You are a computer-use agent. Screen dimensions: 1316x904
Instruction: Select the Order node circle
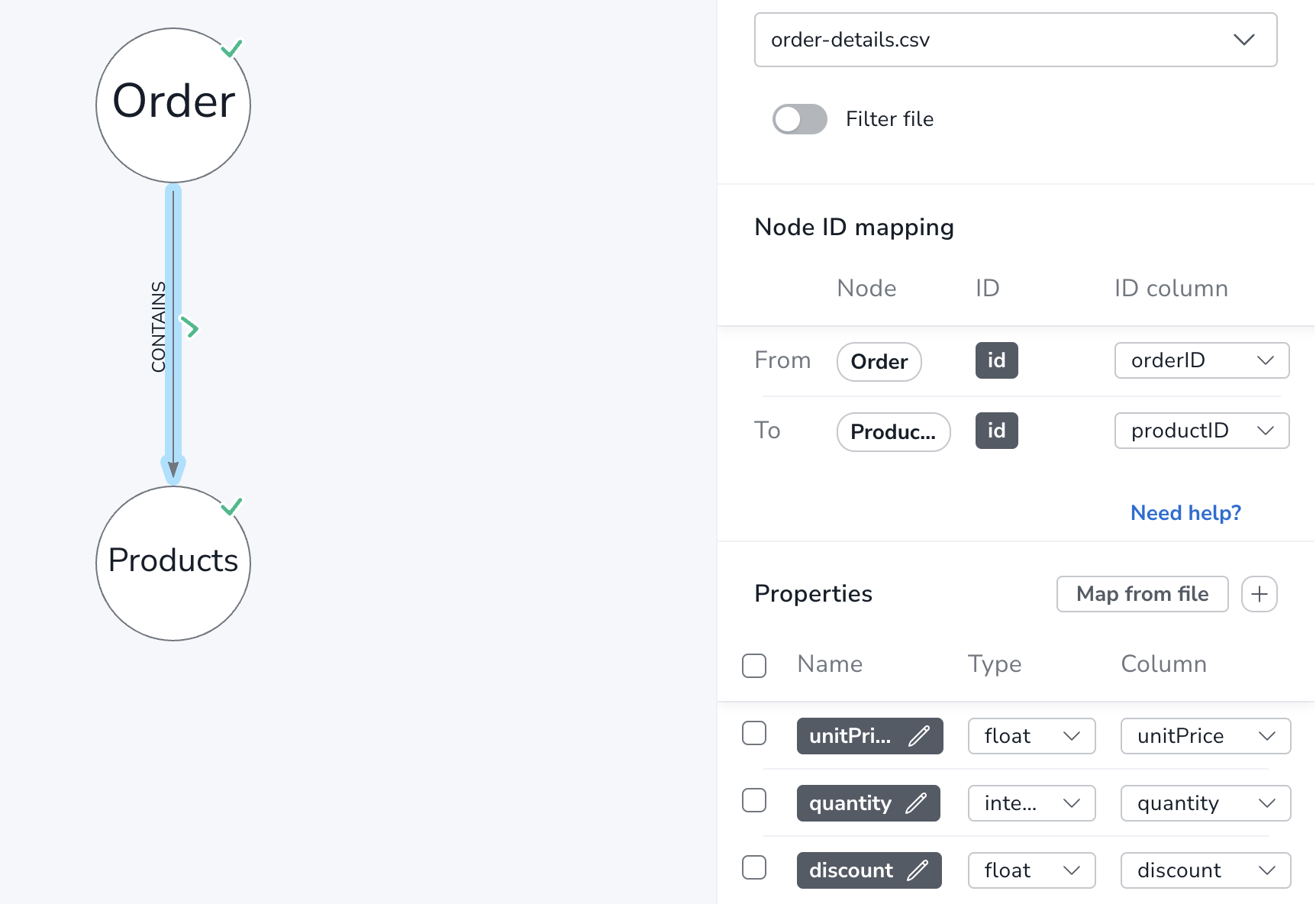click(x=173, y=105)
